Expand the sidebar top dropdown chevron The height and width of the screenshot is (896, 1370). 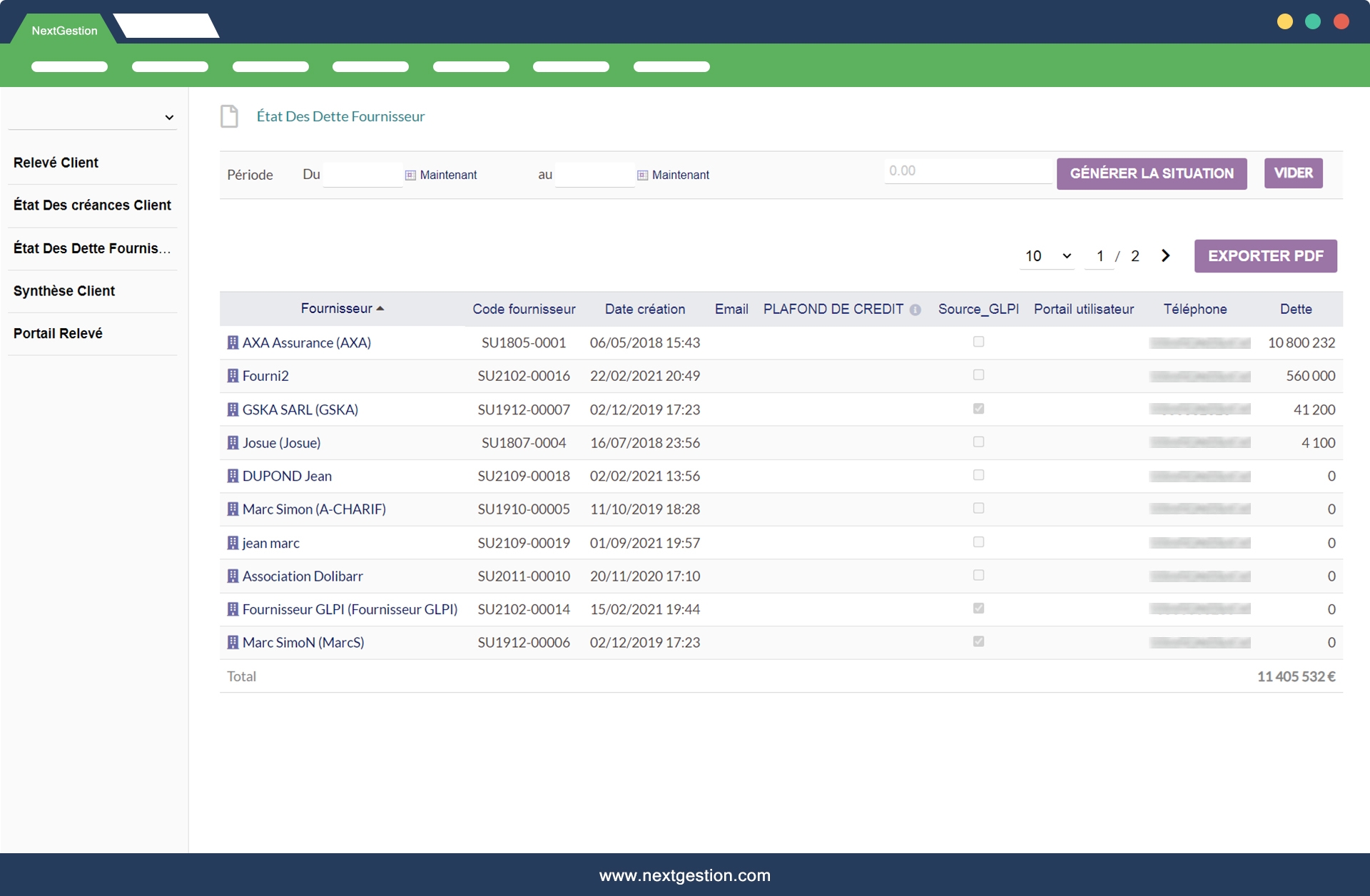point(169,118)
